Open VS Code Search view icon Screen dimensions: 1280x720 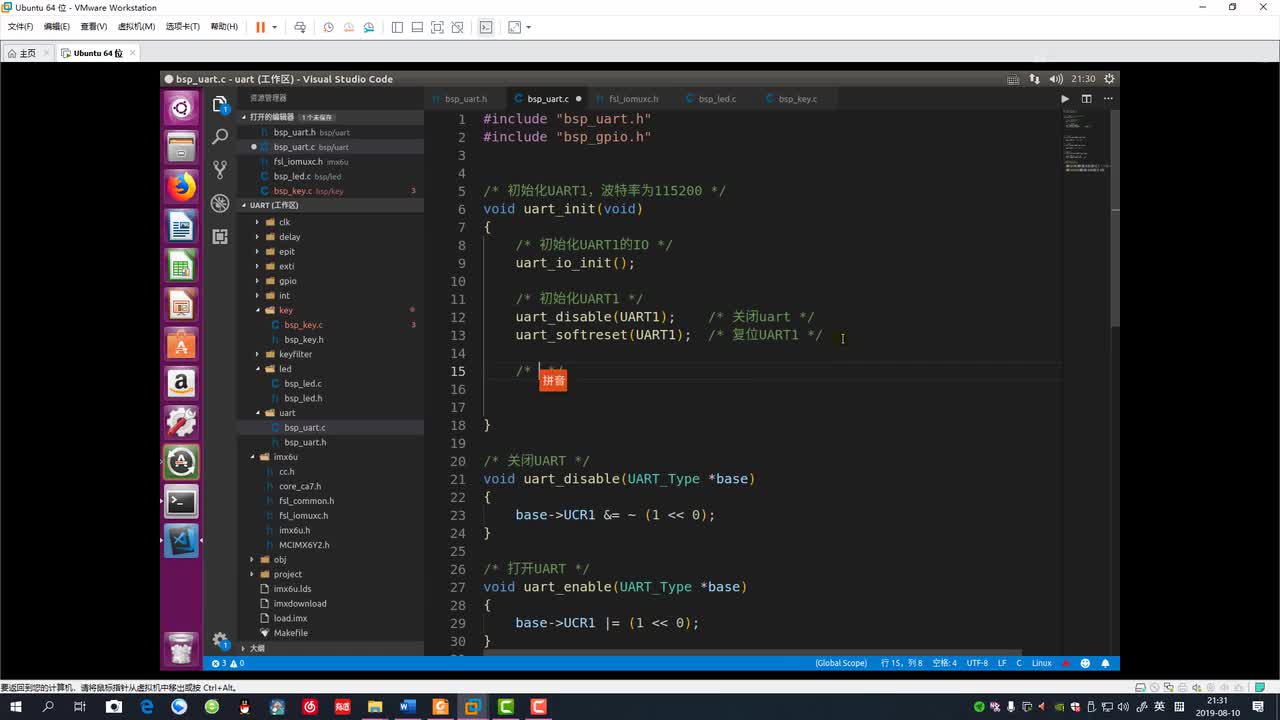220,137
